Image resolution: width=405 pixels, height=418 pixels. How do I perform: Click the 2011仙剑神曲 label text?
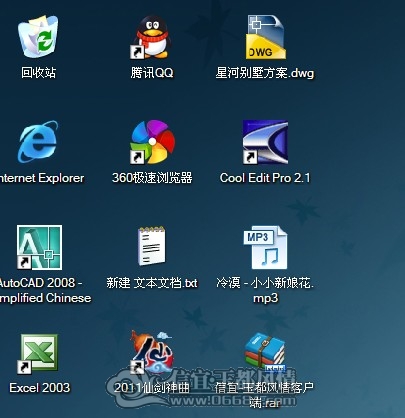point(152,388)
